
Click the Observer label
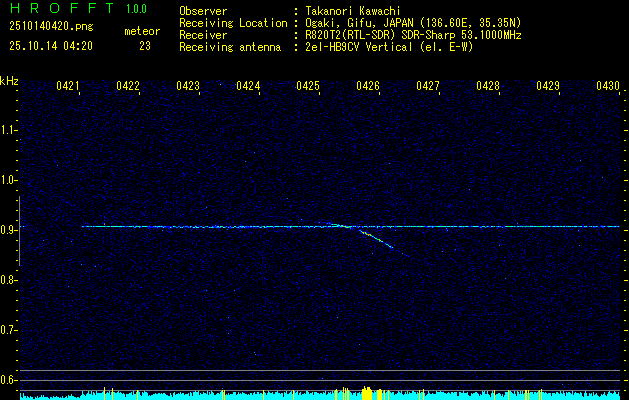point(203,11)
